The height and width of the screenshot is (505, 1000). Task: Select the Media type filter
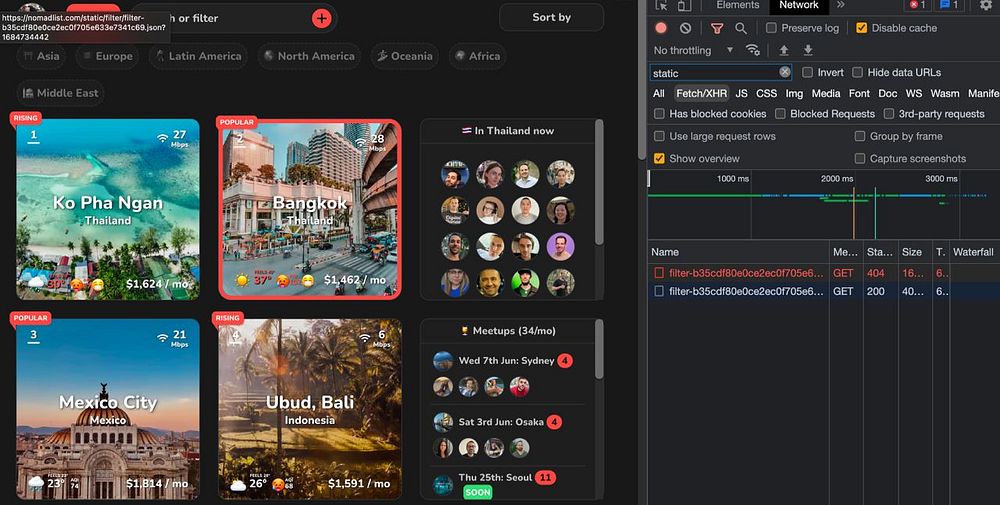coord(826,94)
